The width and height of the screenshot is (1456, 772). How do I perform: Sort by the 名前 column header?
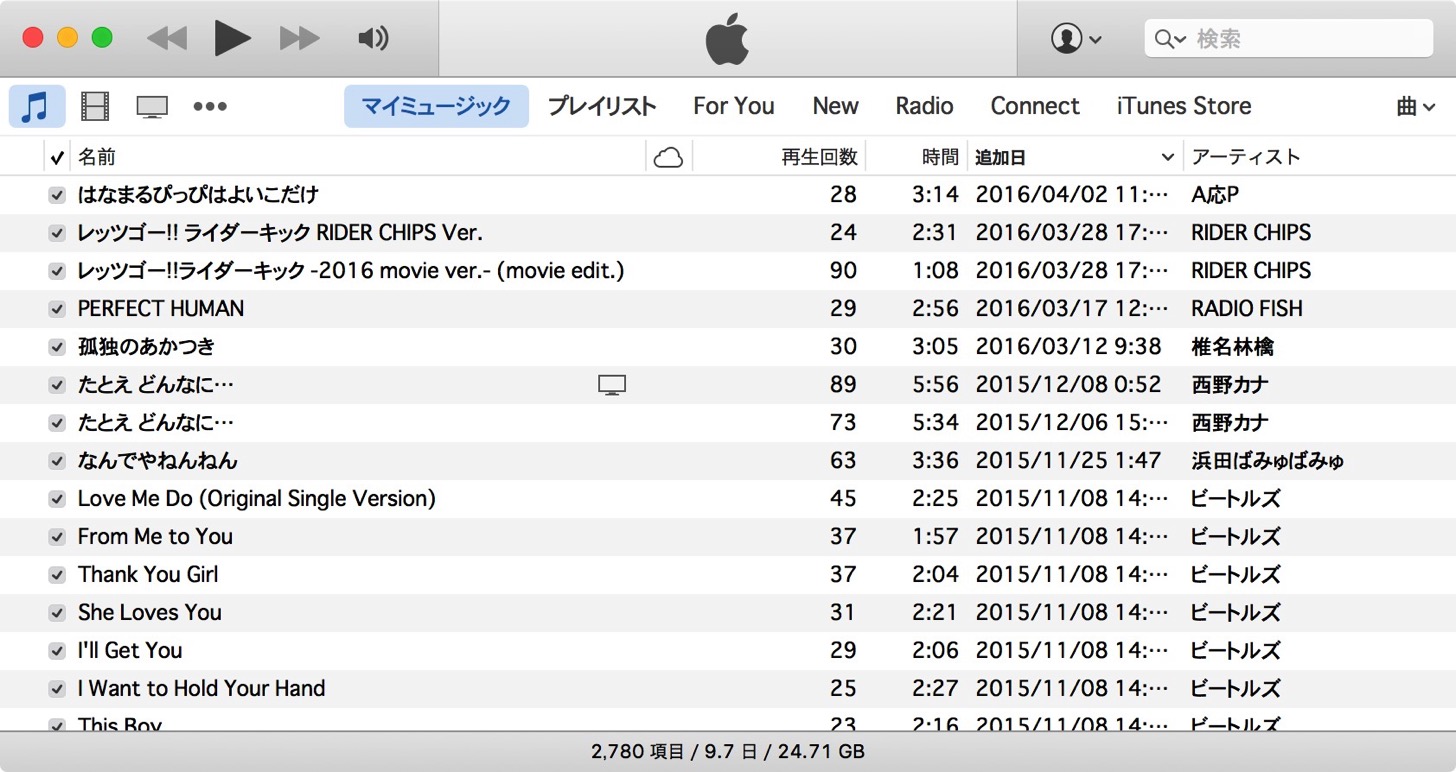[x=97, y=157]
